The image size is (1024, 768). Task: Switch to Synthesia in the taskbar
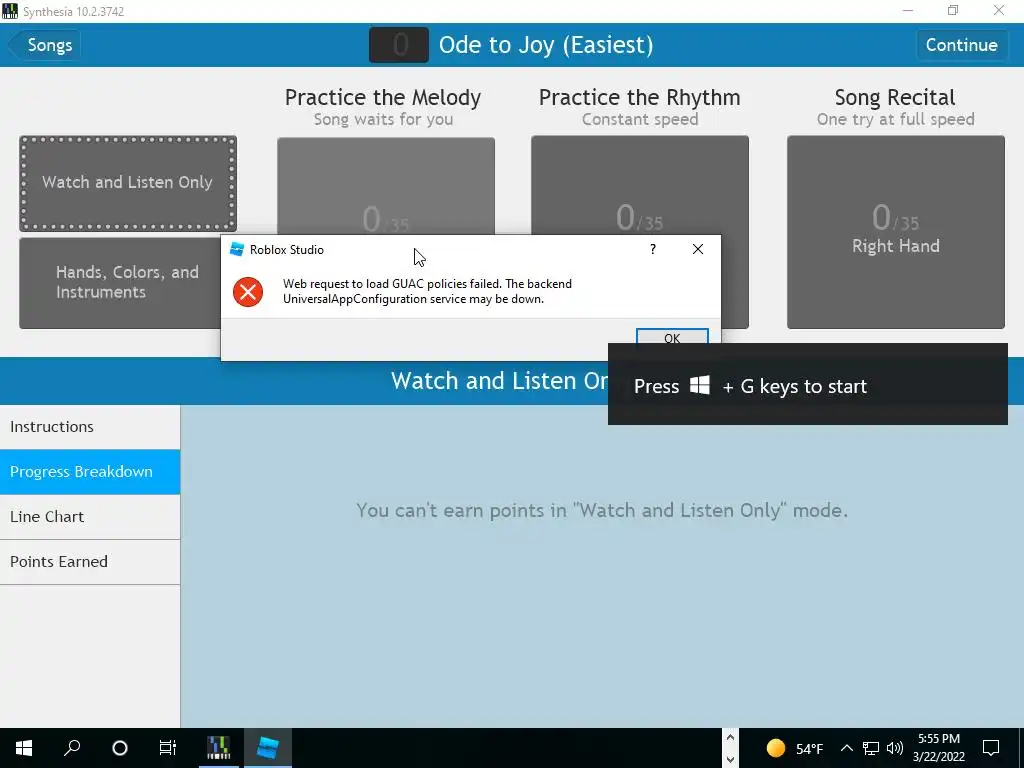[x=219, y=748]
